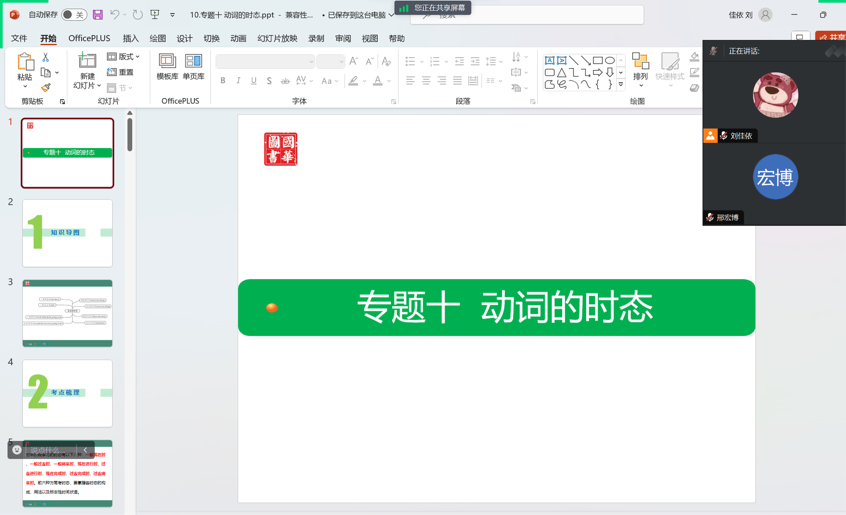Screen dimensions: 846x515
Task: Click the 排列 arrange icon
Action: click(x=640, y=66)
